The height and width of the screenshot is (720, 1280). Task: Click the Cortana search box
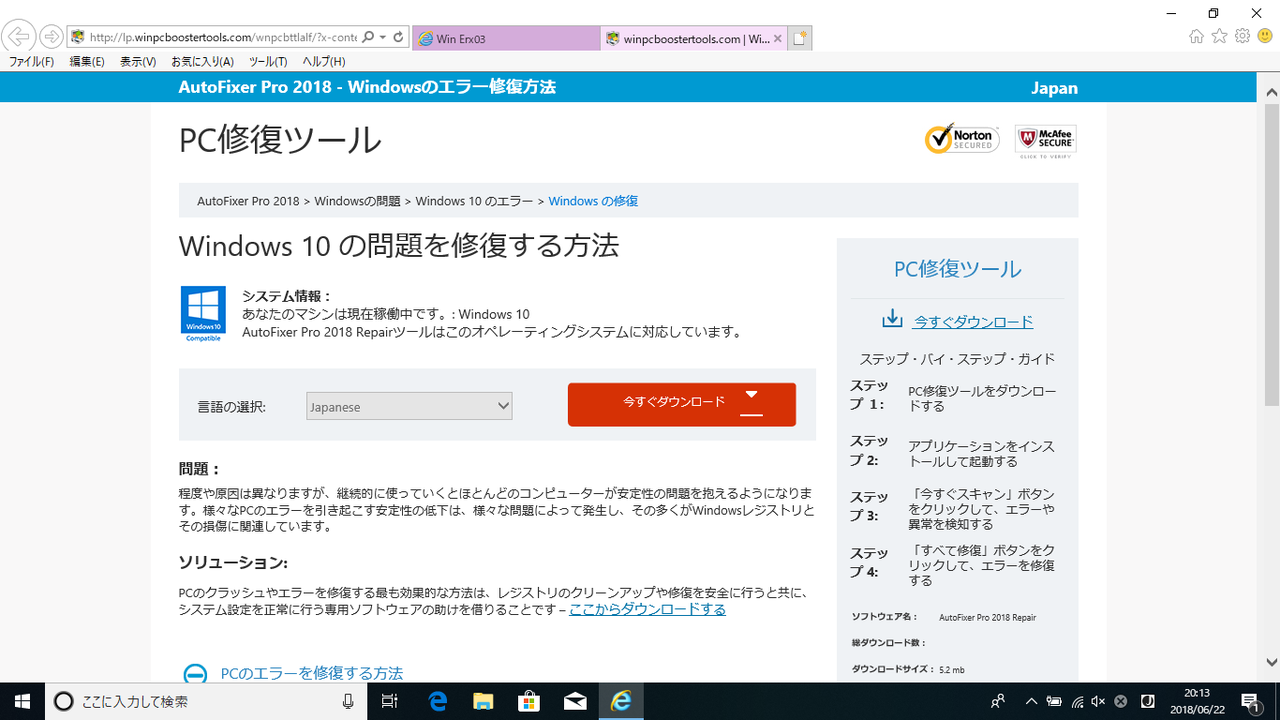tap(205, 701)
